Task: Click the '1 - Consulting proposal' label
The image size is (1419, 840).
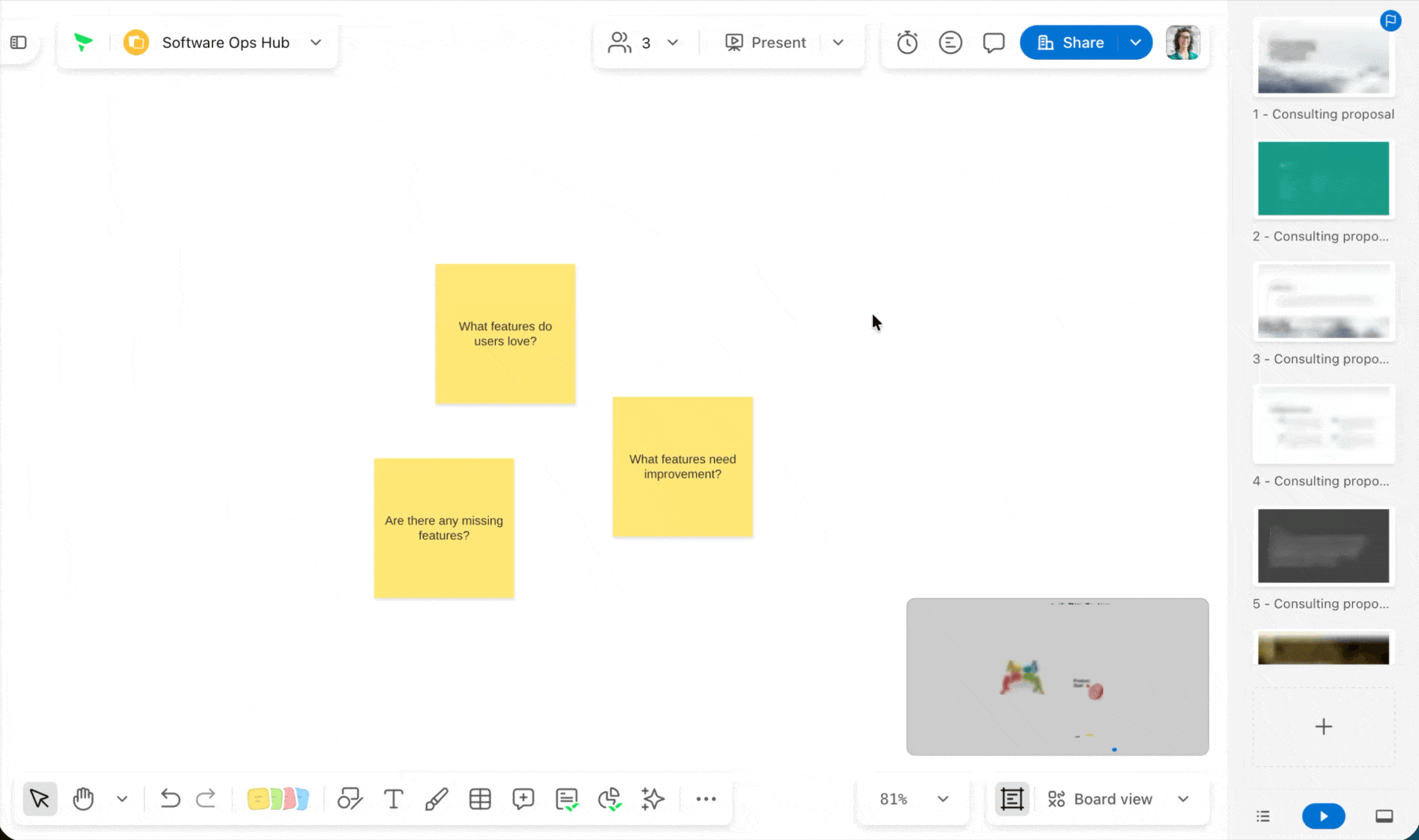Action: (x=1324, y=114)
